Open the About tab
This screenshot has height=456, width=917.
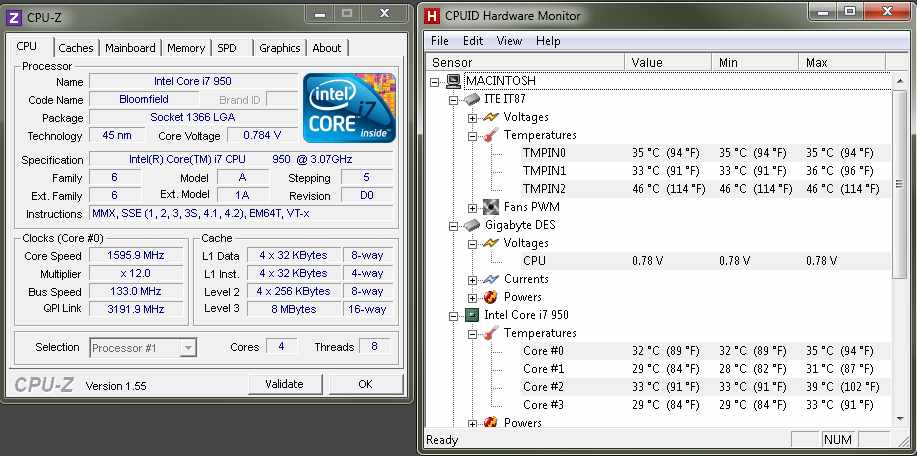327,48
